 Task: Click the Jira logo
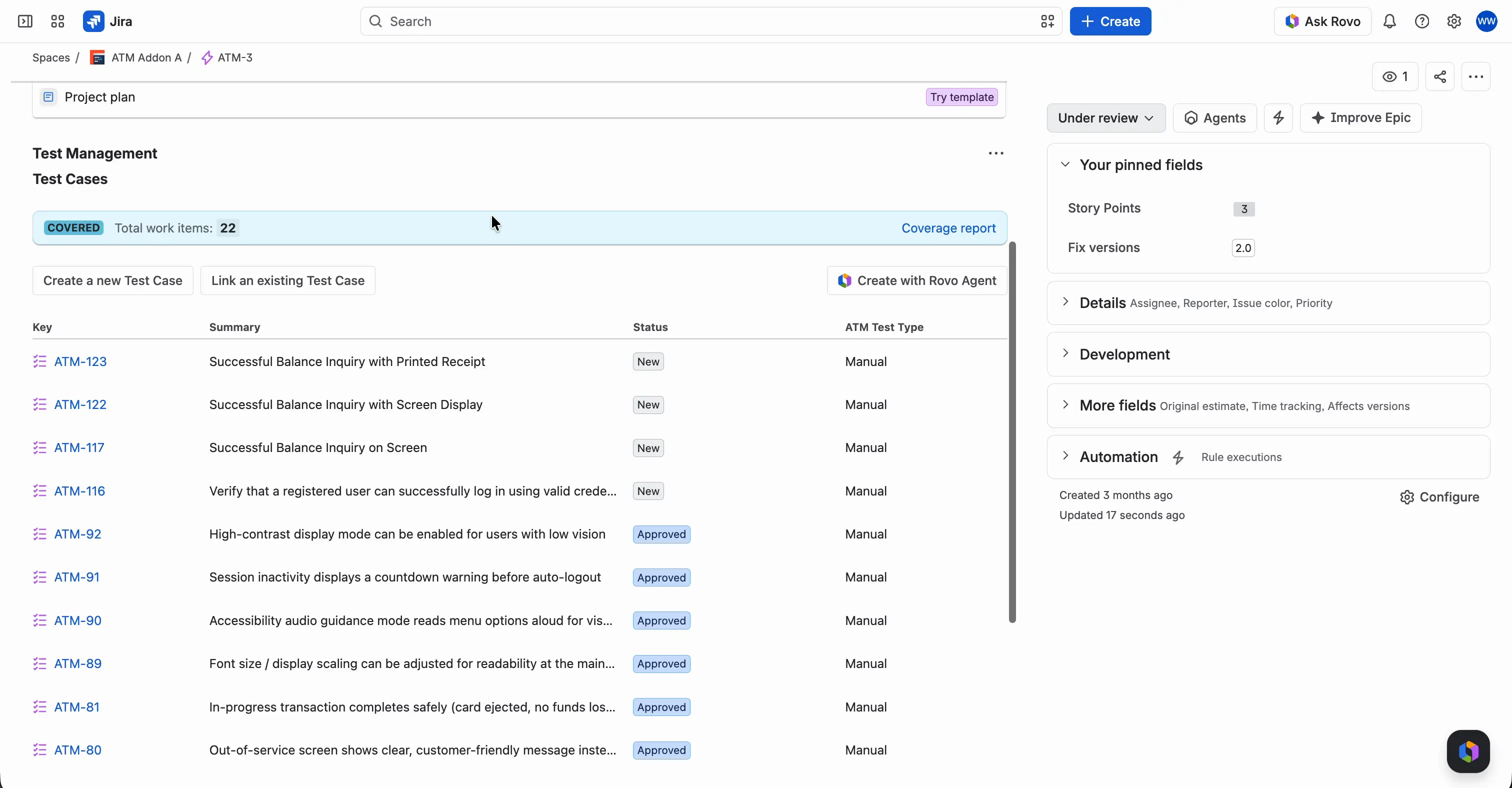coord(108,21)
